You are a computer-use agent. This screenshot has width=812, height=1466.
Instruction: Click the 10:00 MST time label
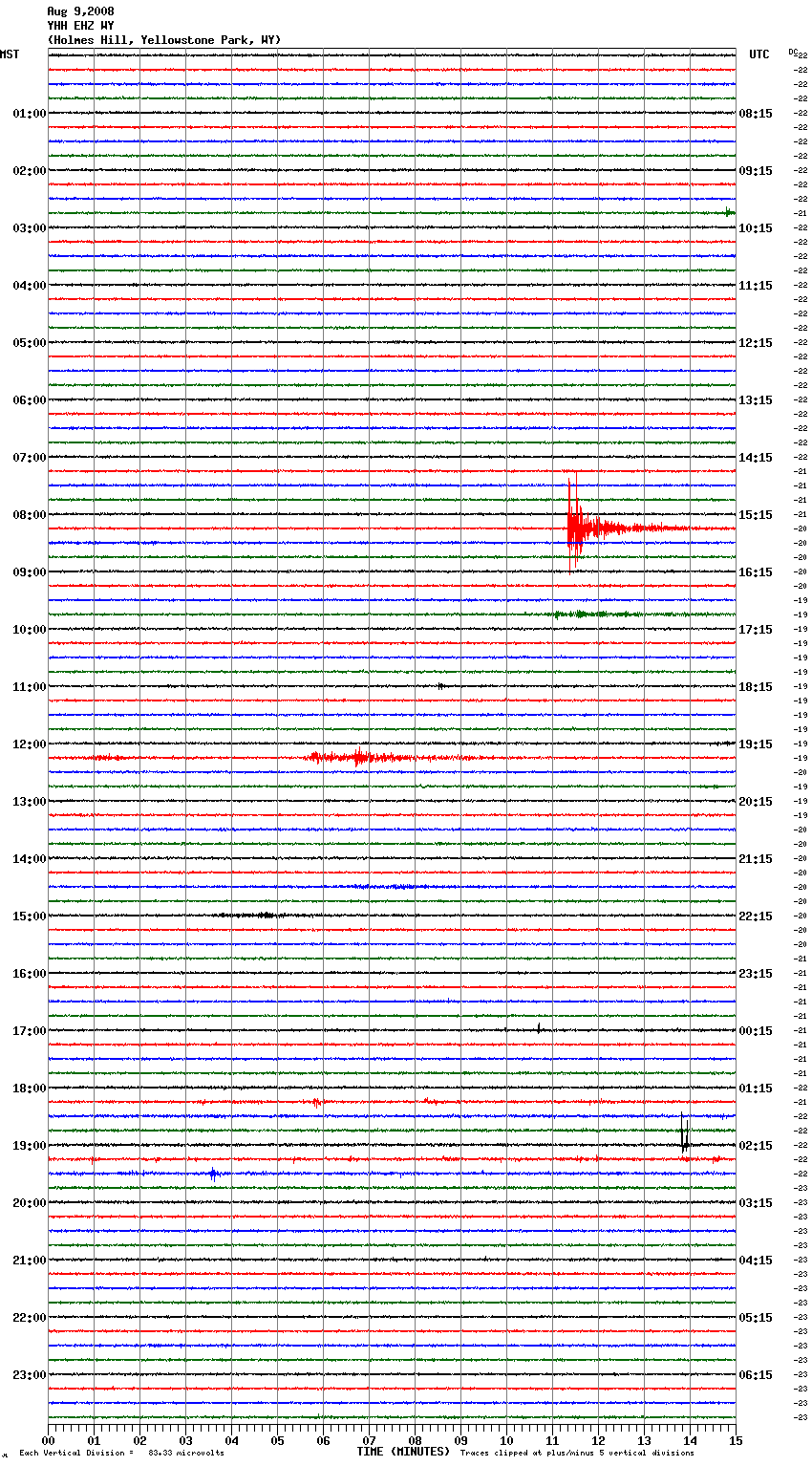(x=29, y=630)
